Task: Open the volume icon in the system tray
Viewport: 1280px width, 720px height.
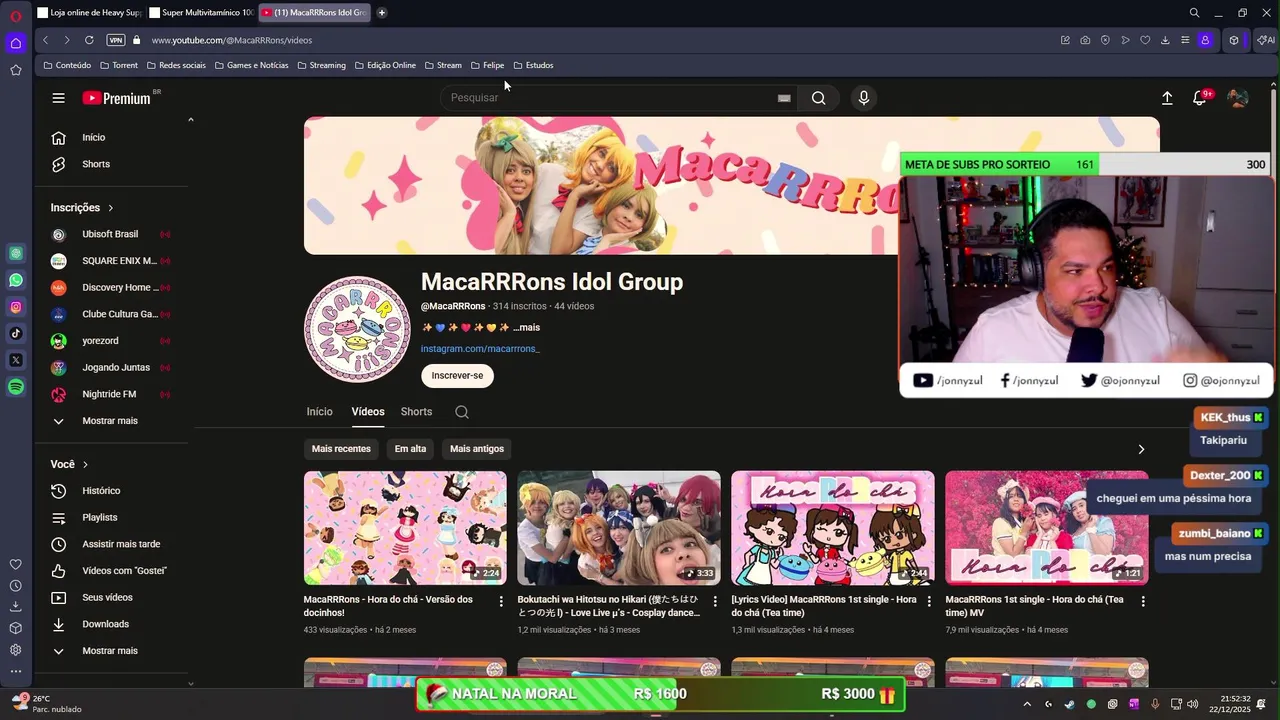Action: 1193,704
